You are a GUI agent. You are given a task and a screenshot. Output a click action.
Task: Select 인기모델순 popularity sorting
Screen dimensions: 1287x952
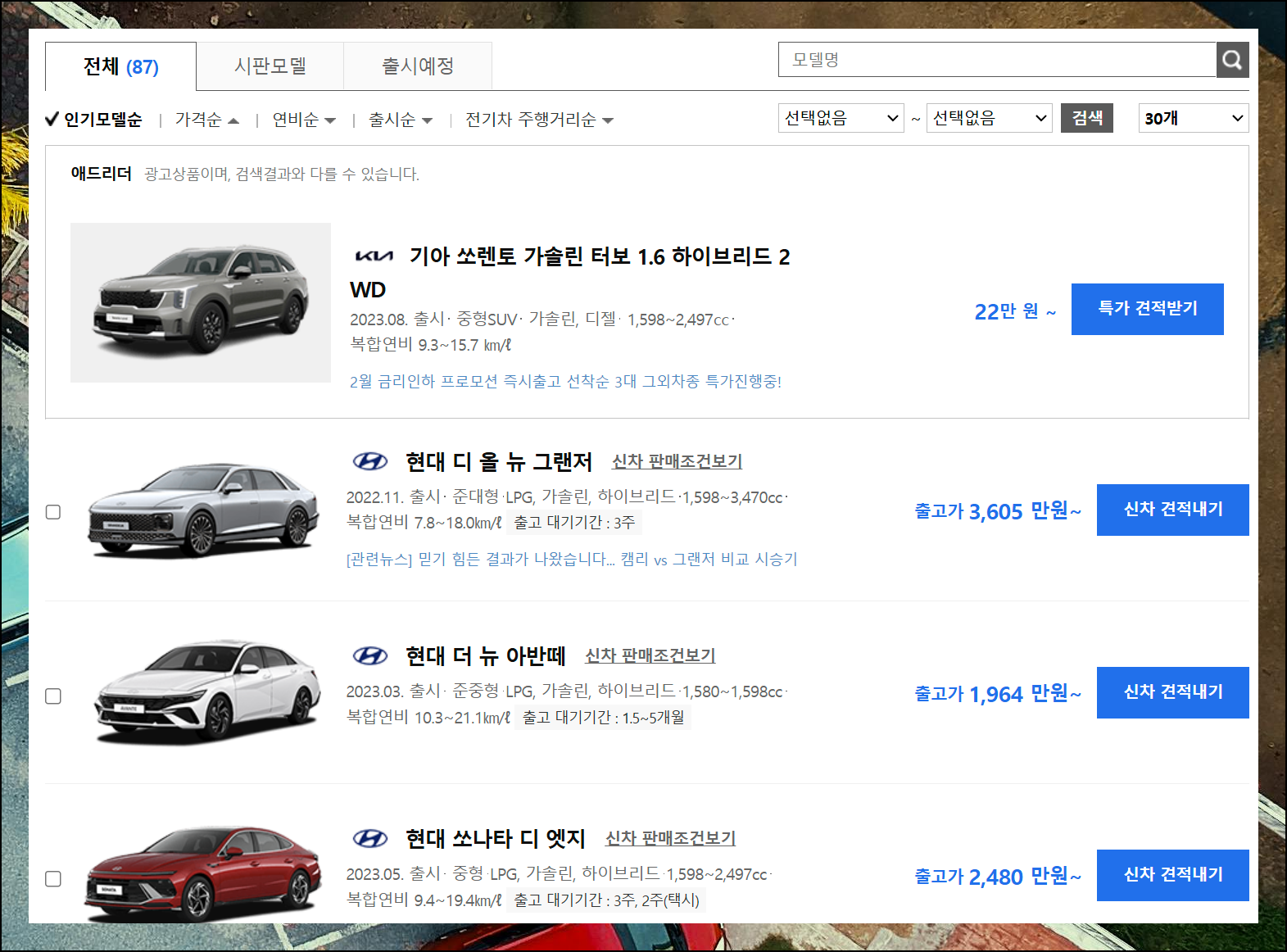pyautogui.click(x=94, y=120)
